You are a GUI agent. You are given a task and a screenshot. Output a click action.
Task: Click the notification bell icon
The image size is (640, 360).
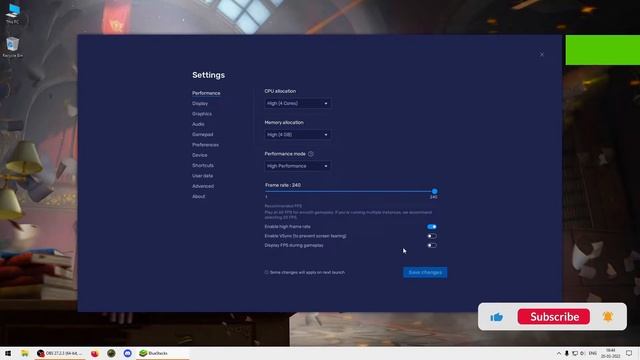[x=607, y=317]
